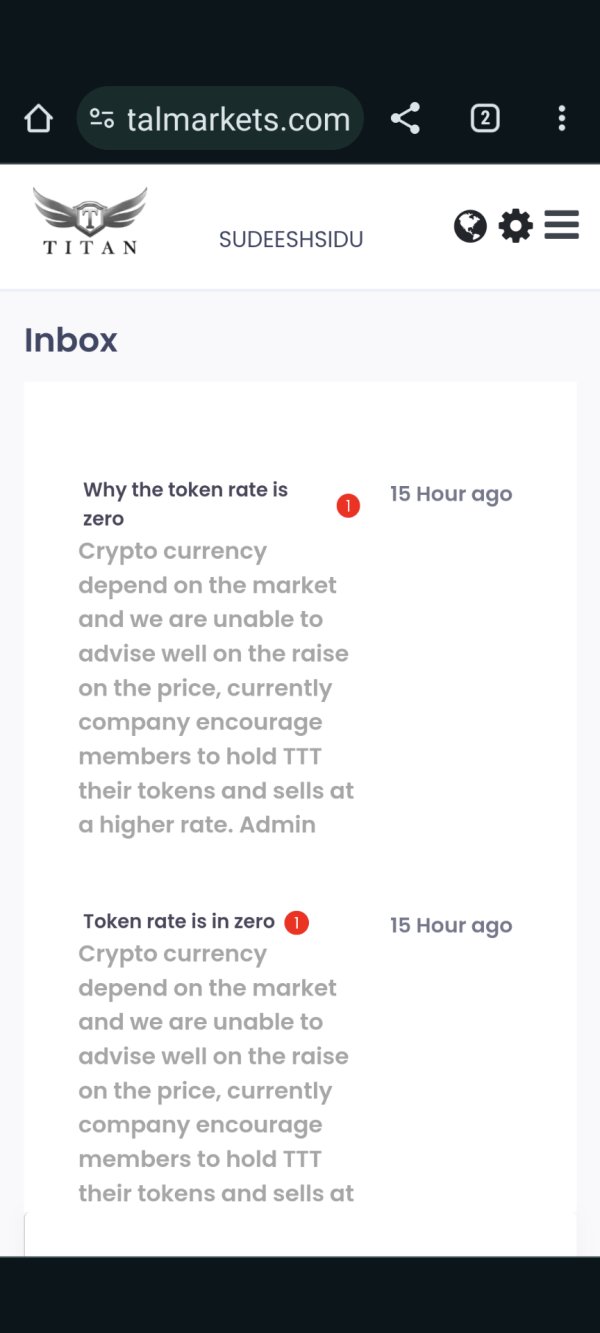Click the Inbox heading

click(71, 340)
